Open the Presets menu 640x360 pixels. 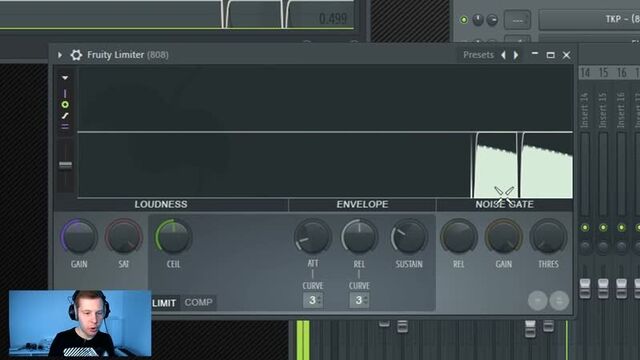click(x=478, y=55)
